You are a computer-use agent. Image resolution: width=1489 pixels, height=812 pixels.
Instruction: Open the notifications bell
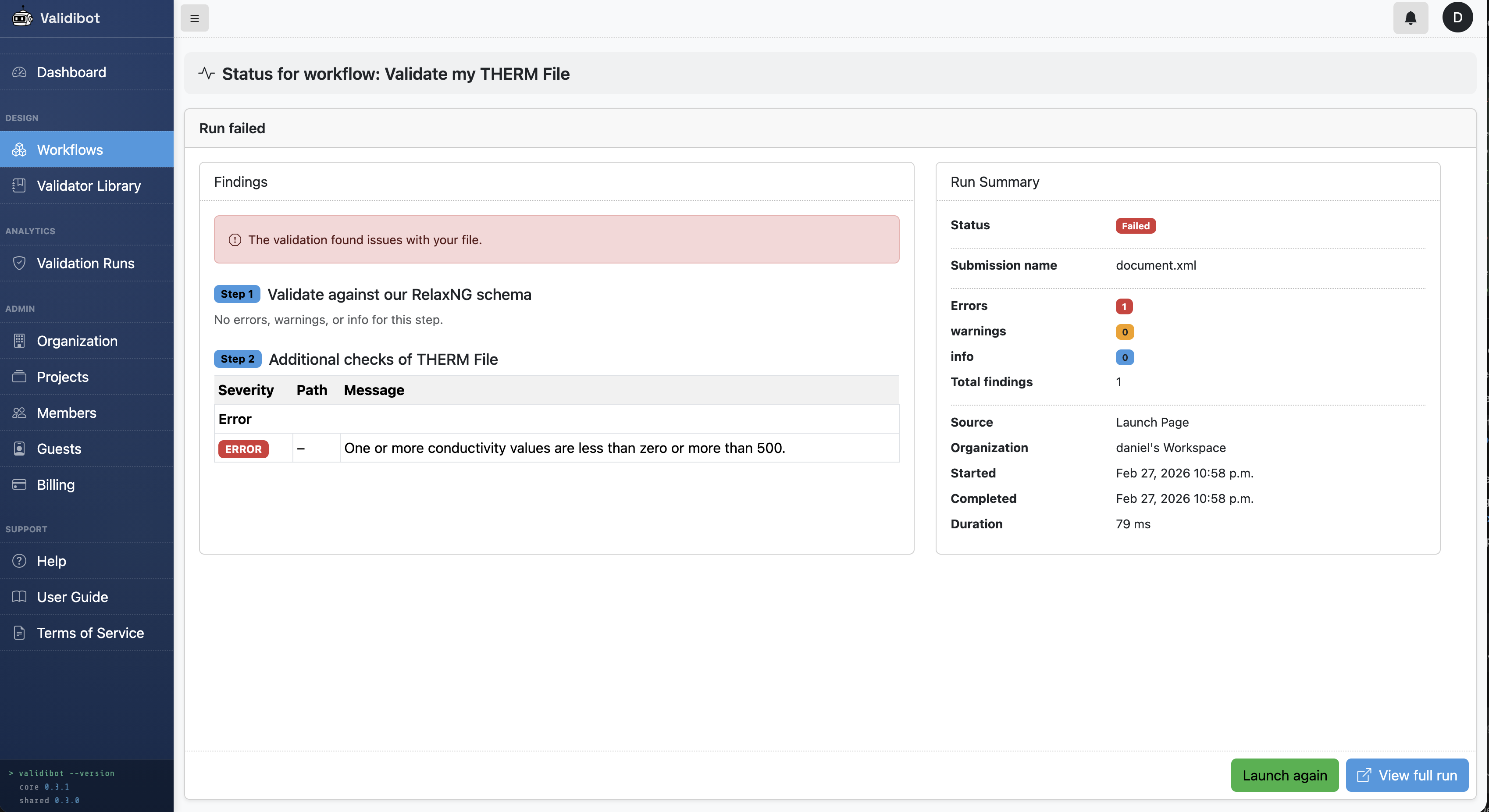pyautogui.click(x=1411, y=18)
